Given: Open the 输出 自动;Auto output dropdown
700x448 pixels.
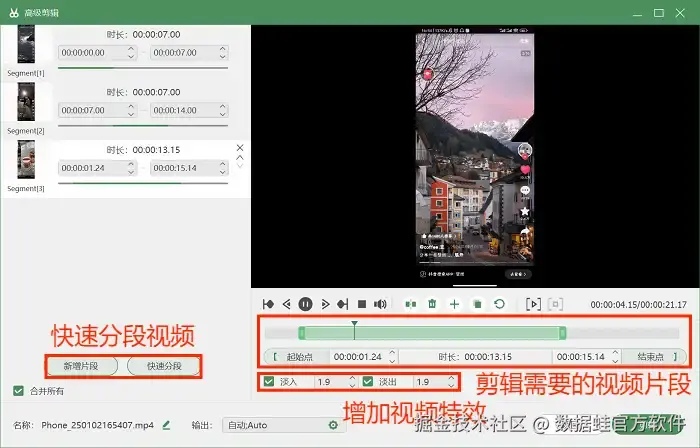Looking at the screenshot, I should 283,425.
